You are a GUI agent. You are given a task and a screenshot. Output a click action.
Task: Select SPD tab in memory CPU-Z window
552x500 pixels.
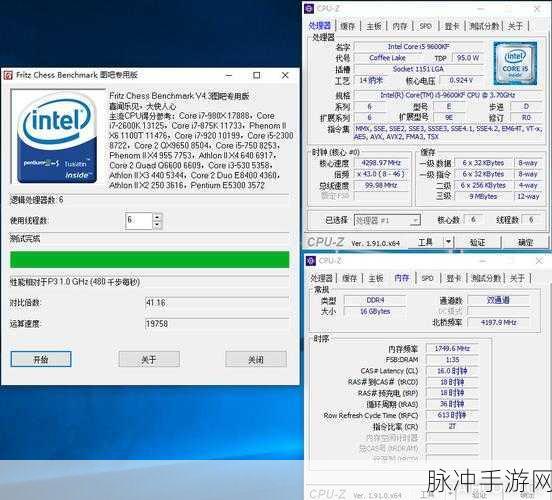(427, 278)
